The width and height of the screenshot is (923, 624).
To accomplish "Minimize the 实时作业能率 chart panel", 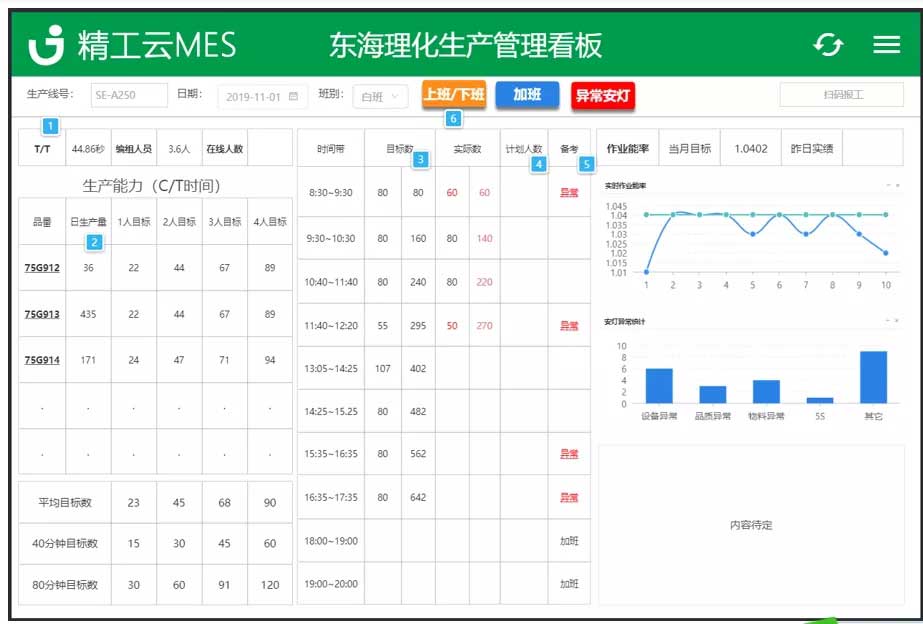I will [x=887, y=186].
